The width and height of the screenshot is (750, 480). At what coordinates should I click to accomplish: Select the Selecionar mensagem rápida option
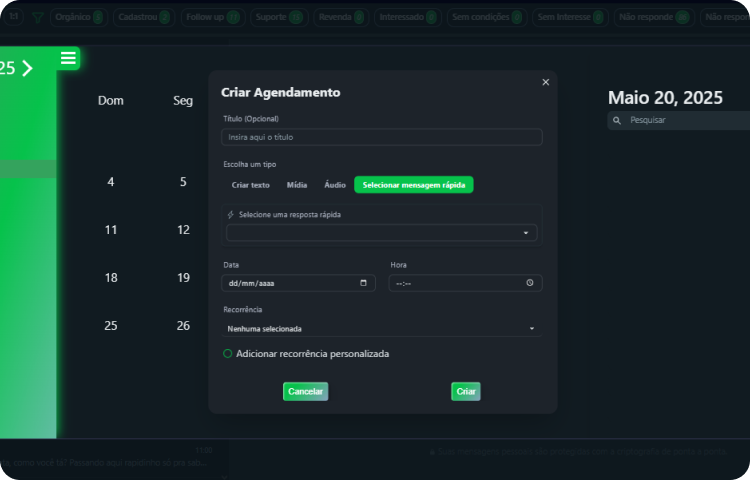coord(414,185)
